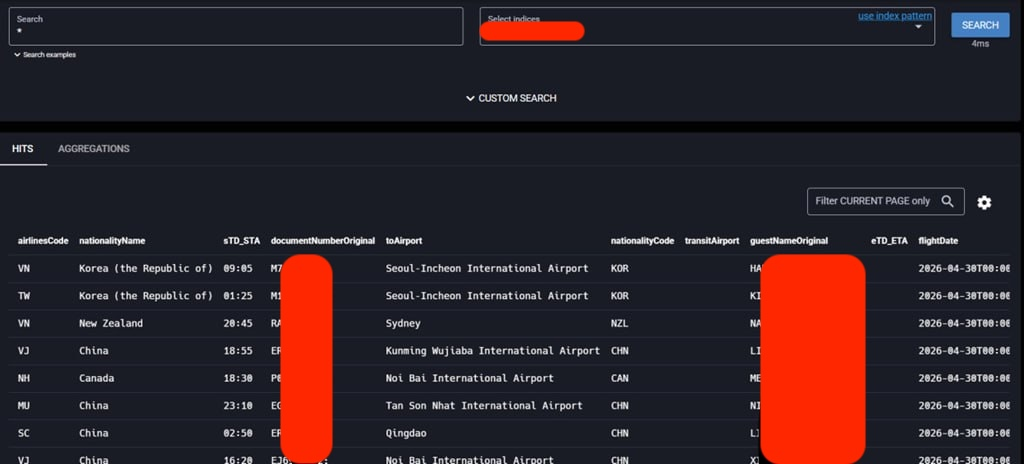
Task: Click the magnifier icon in page filter
Action: click(x=947, y=201)
